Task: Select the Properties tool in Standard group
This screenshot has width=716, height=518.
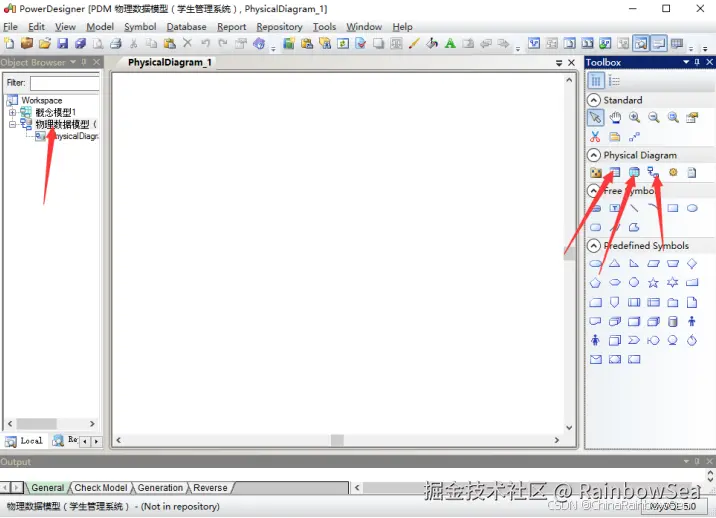Action: pos(692,117)
